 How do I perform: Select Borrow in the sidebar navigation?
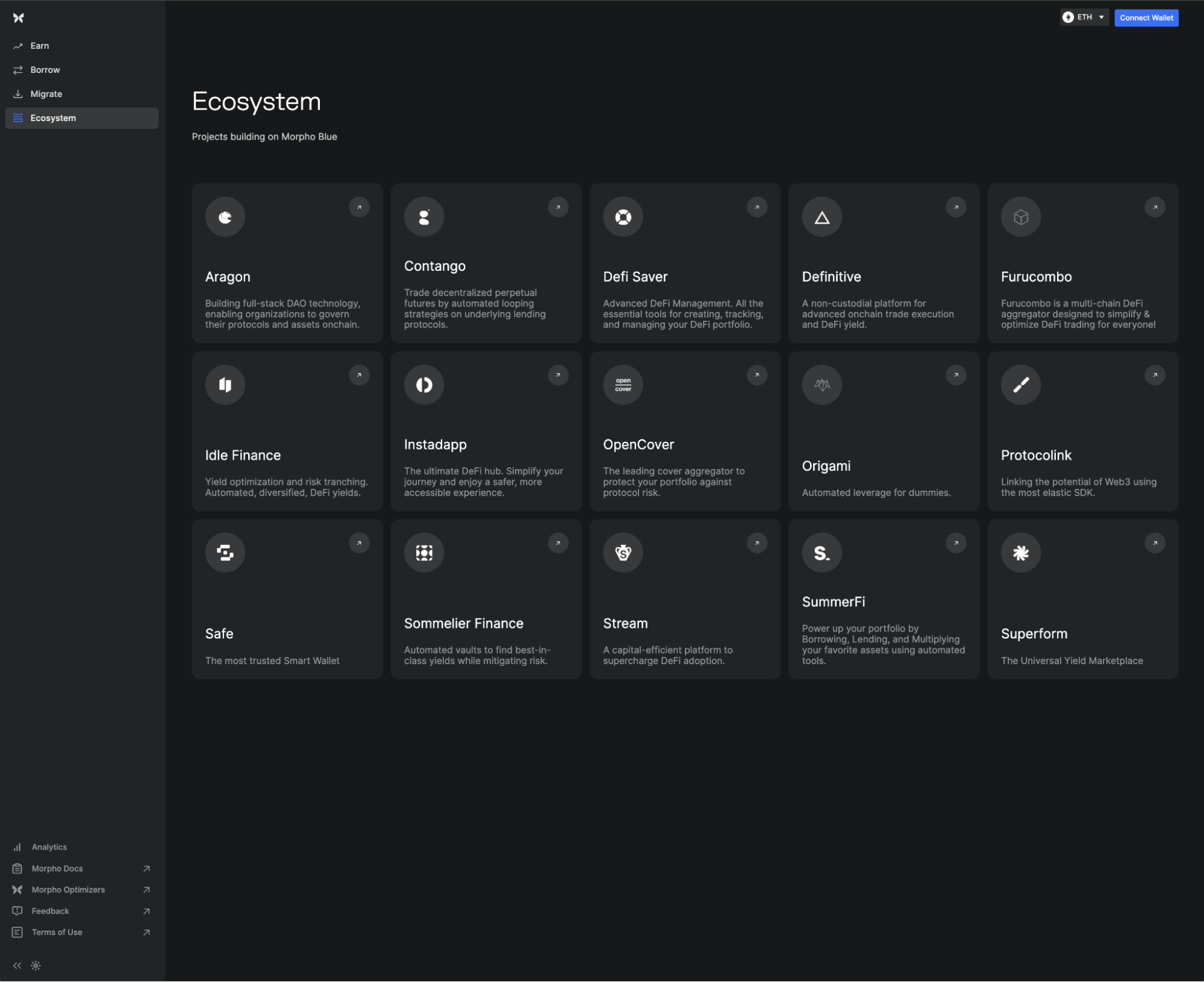coord(45,69)
